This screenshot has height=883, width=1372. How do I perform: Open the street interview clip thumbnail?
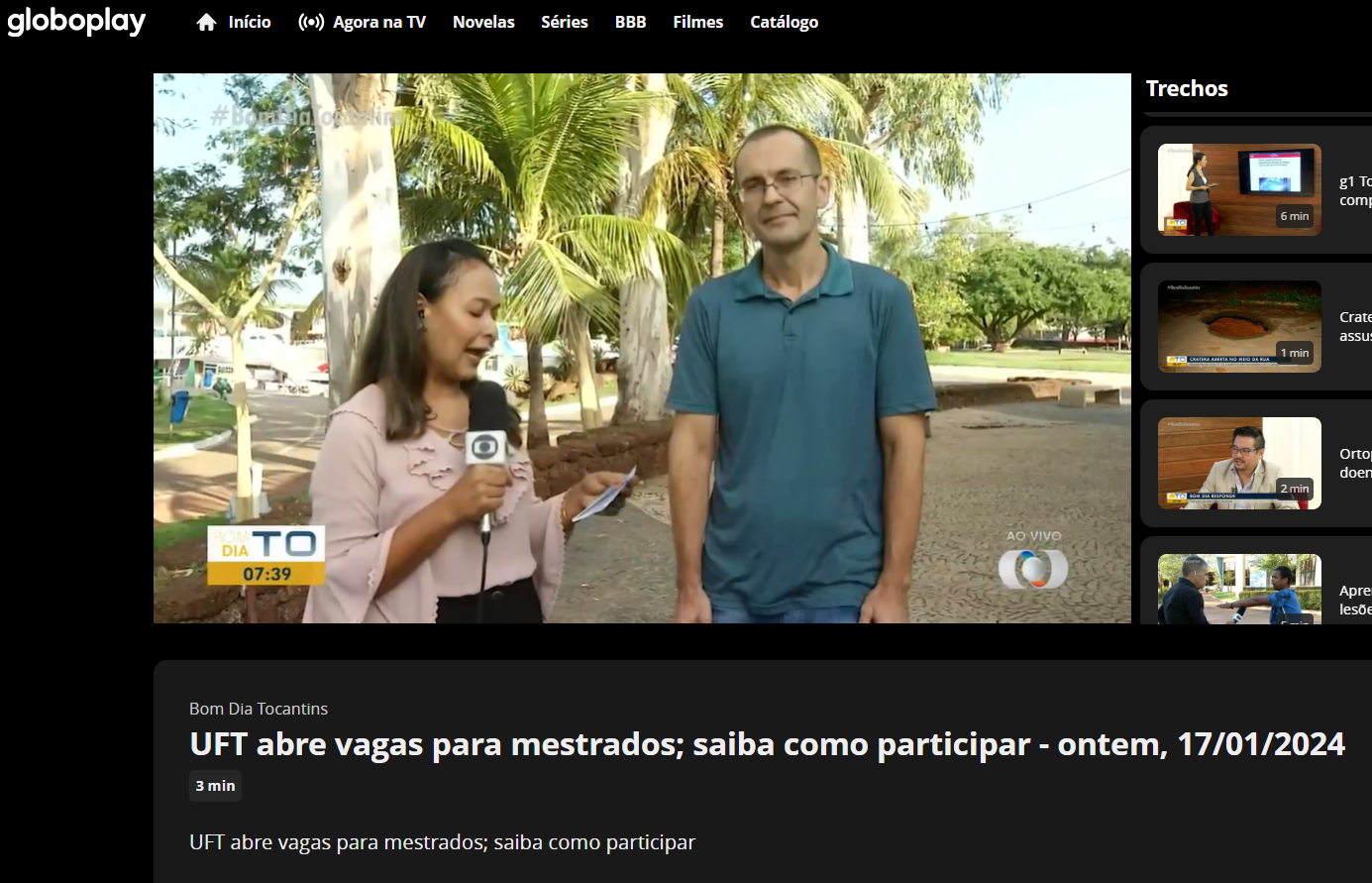(1239, 589)
